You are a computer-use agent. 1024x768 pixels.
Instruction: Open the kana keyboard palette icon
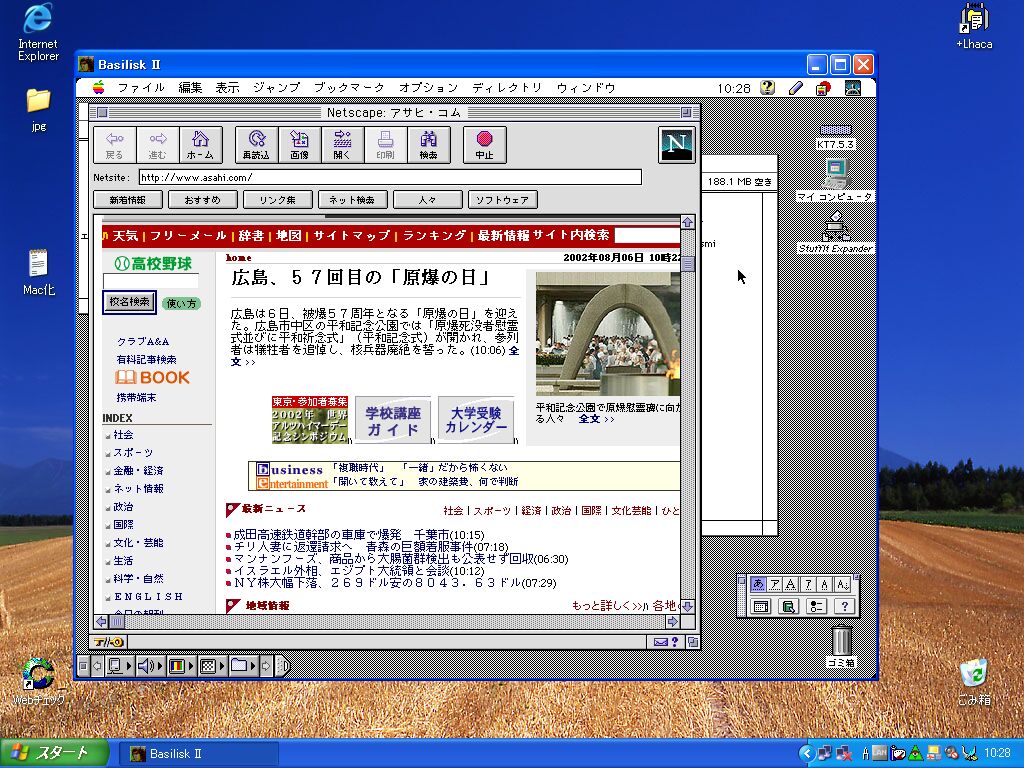(760, 607)
